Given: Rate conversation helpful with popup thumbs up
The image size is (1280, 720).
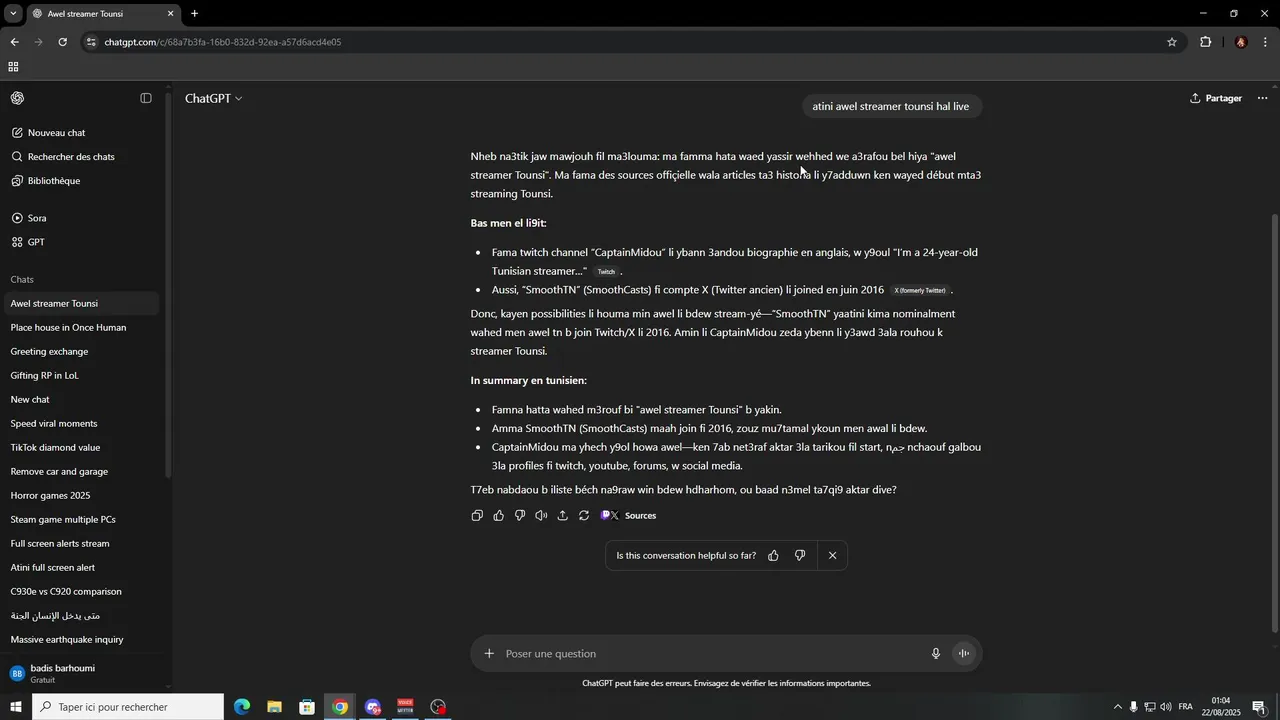Looking at the screenshot, I should 773,556.
